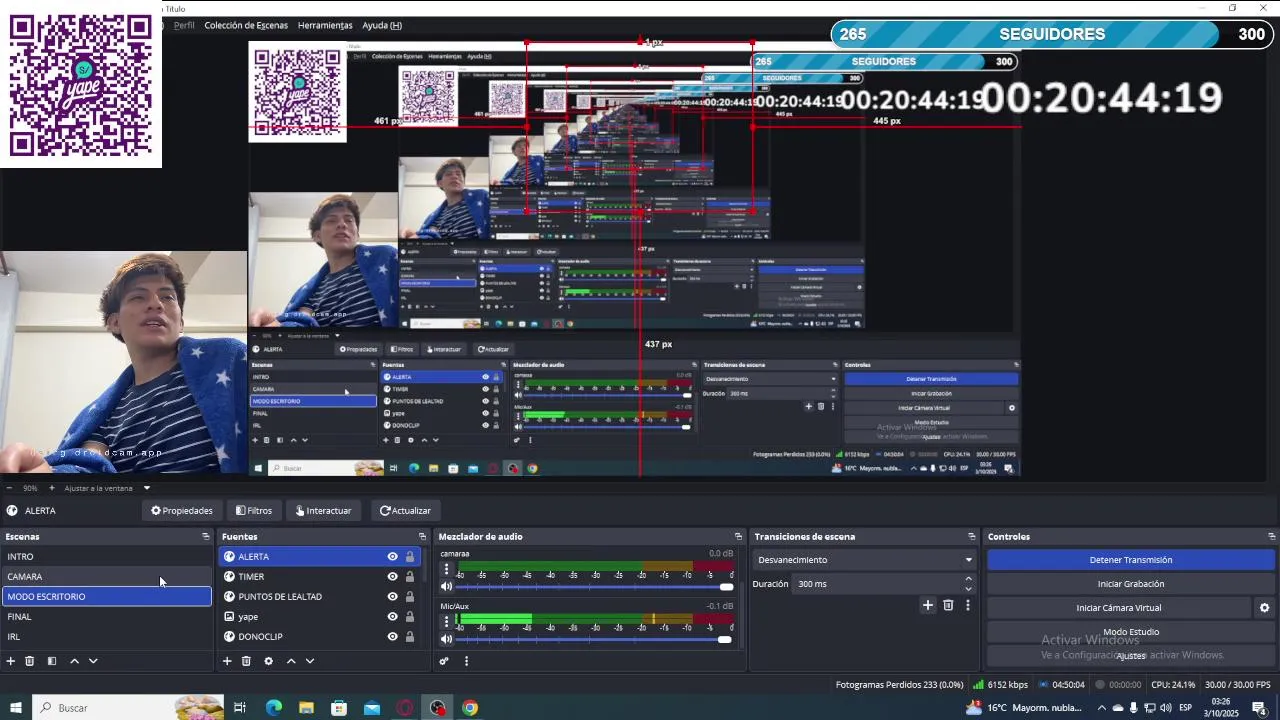Hide the DONOCLIP source eye icon

(392, 637)
